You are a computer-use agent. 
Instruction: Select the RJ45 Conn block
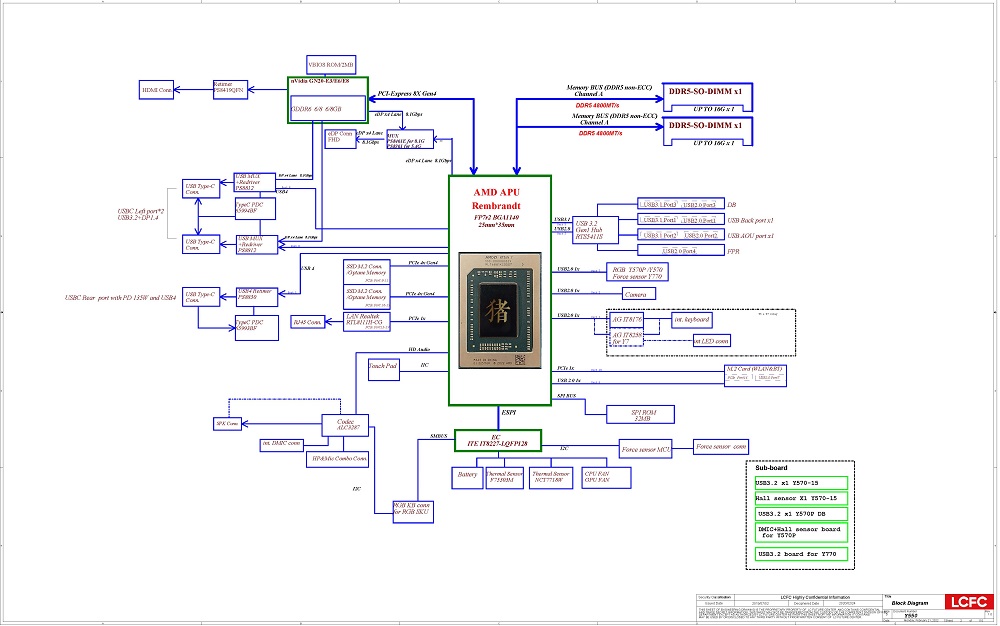(x=307, y=322)
